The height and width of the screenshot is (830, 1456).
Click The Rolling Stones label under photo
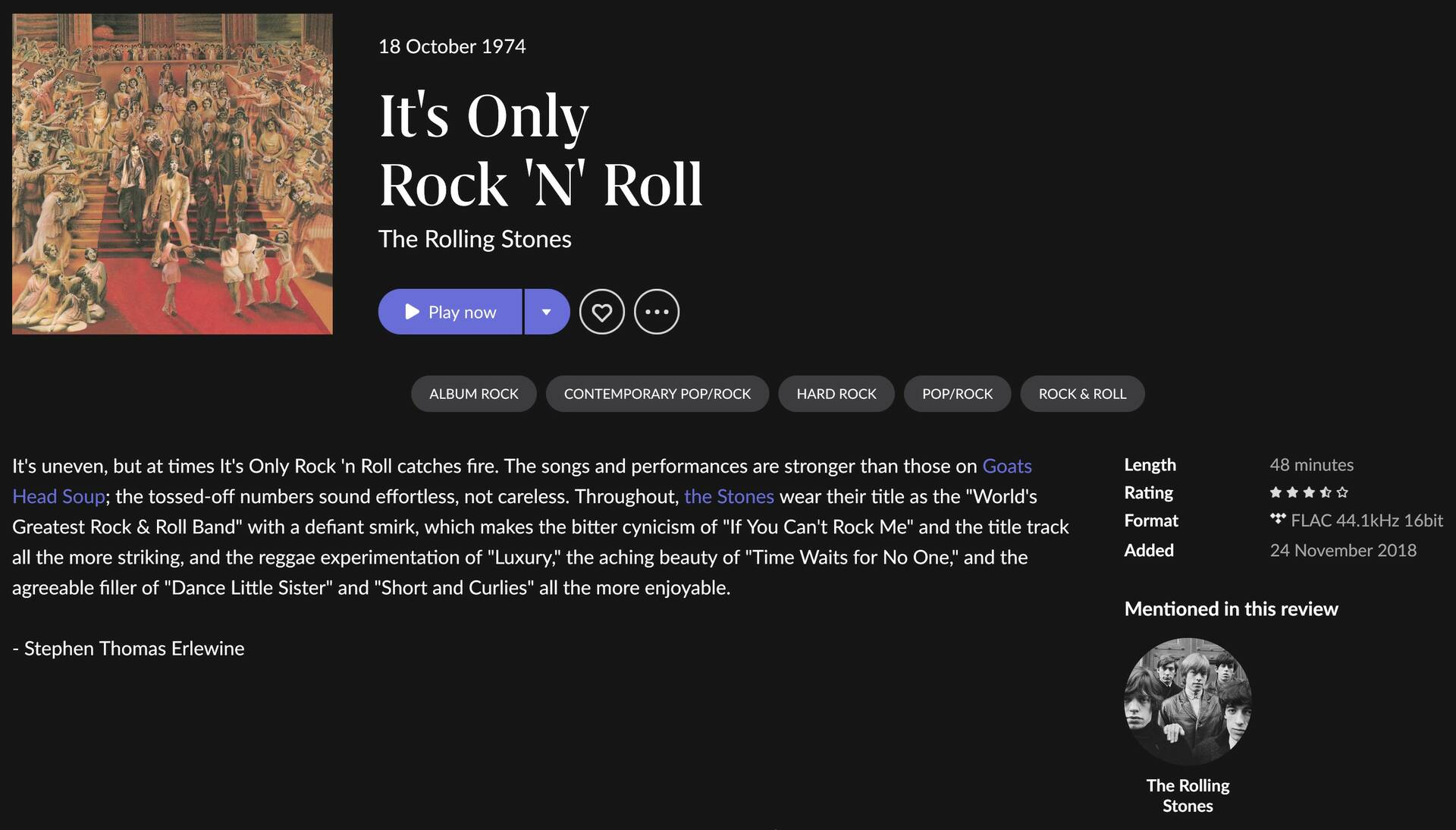click(x=1188, y=796)
